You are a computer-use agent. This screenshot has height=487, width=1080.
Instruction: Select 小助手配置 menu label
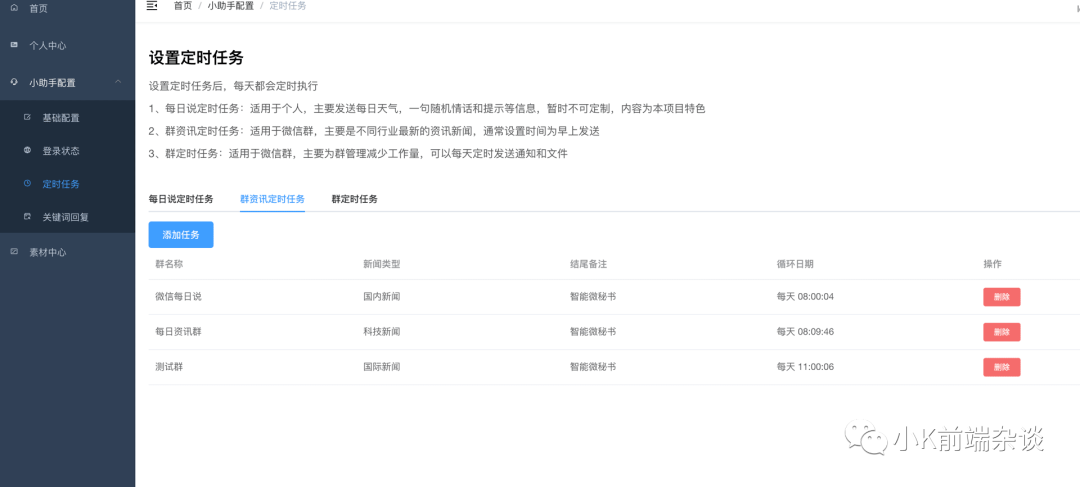[52, 83]
